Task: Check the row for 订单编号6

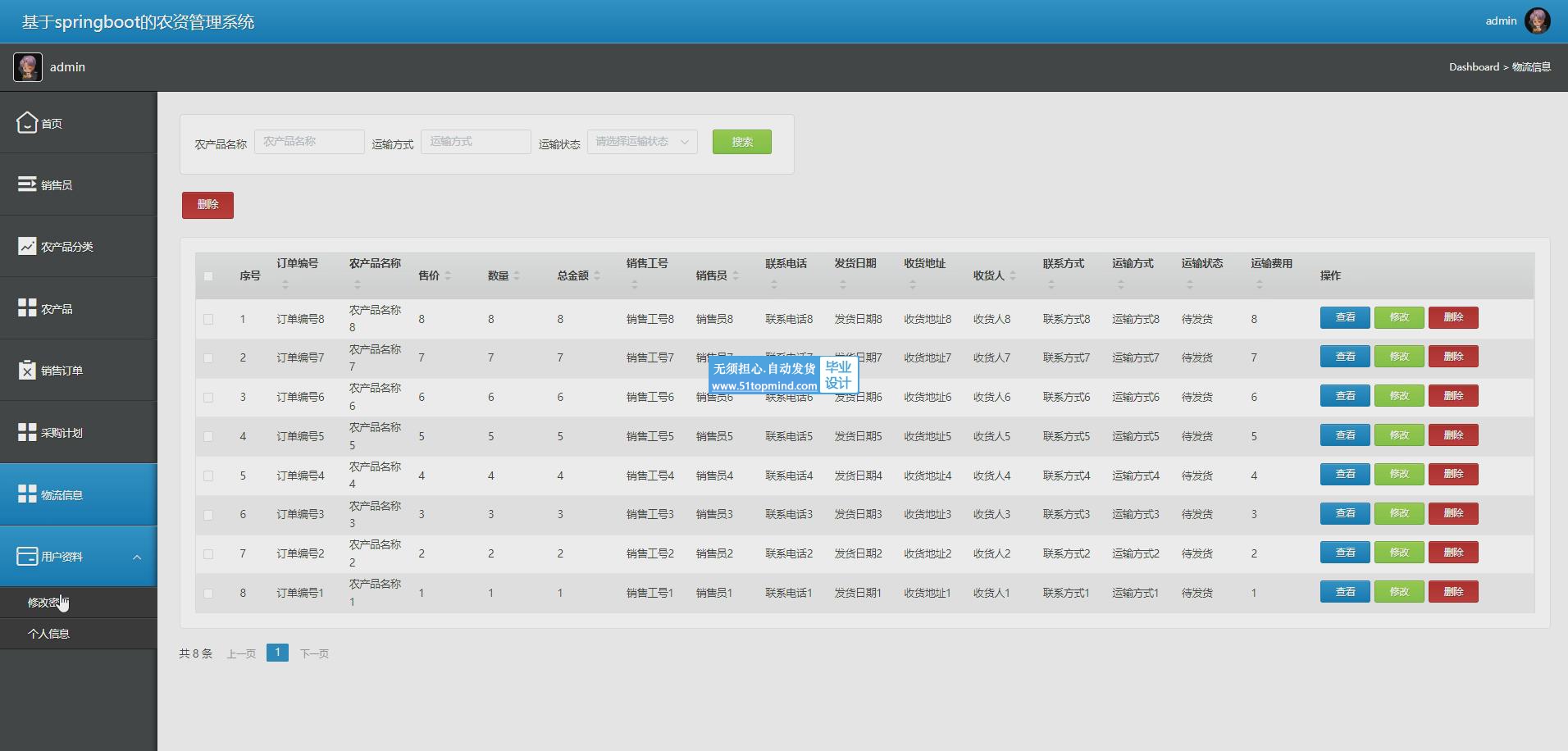Action: coord(208,398)
